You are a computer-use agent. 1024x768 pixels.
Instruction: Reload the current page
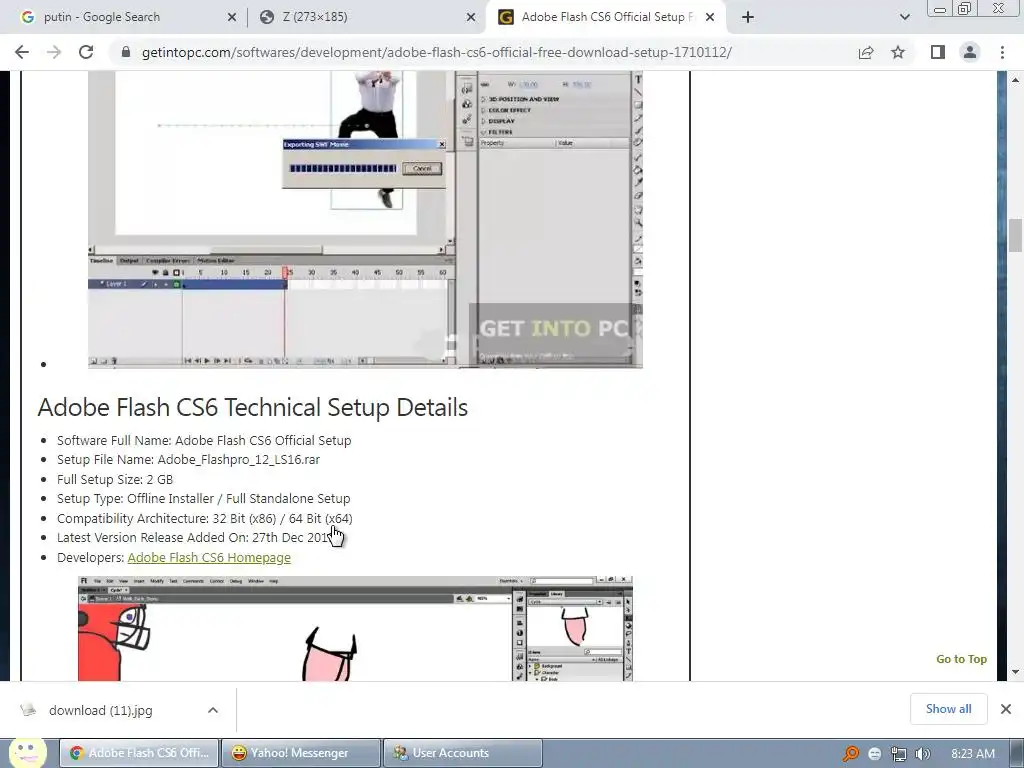86,52
